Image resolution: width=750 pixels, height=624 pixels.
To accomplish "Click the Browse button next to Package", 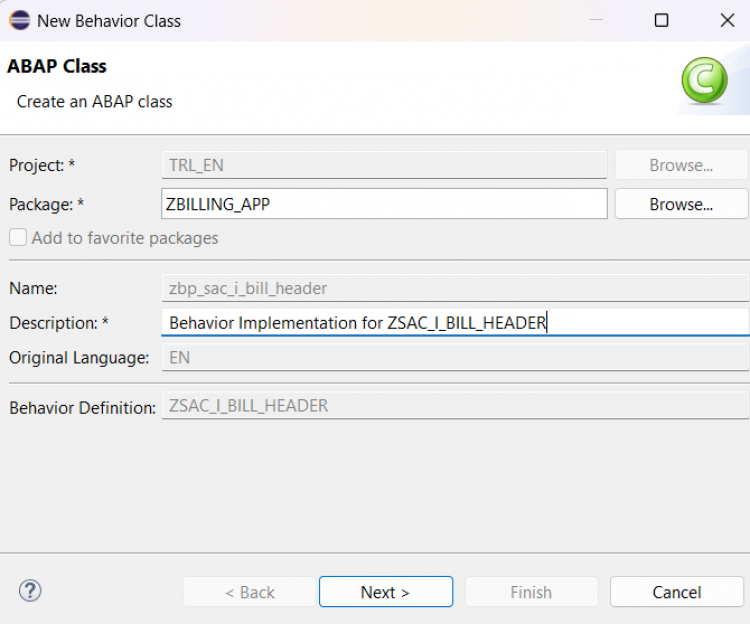I will (681, 204).
